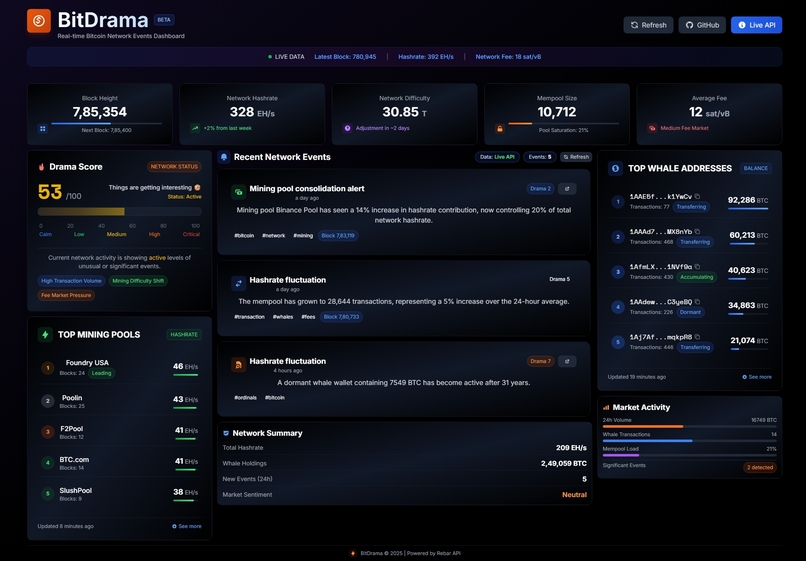This screenshot has height=561, width=806.
Task: Click the Accumulating status badge
Action: click(x=697, y=277)
